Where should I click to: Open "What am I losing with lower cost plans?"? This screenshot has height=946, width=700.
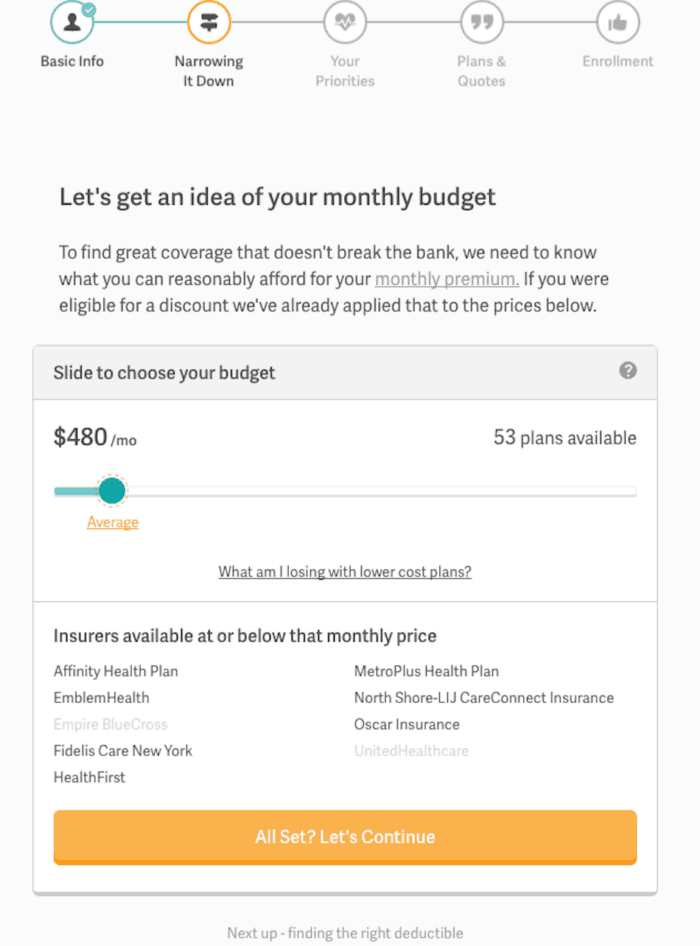pyautogui.click(x=345, y=571)
